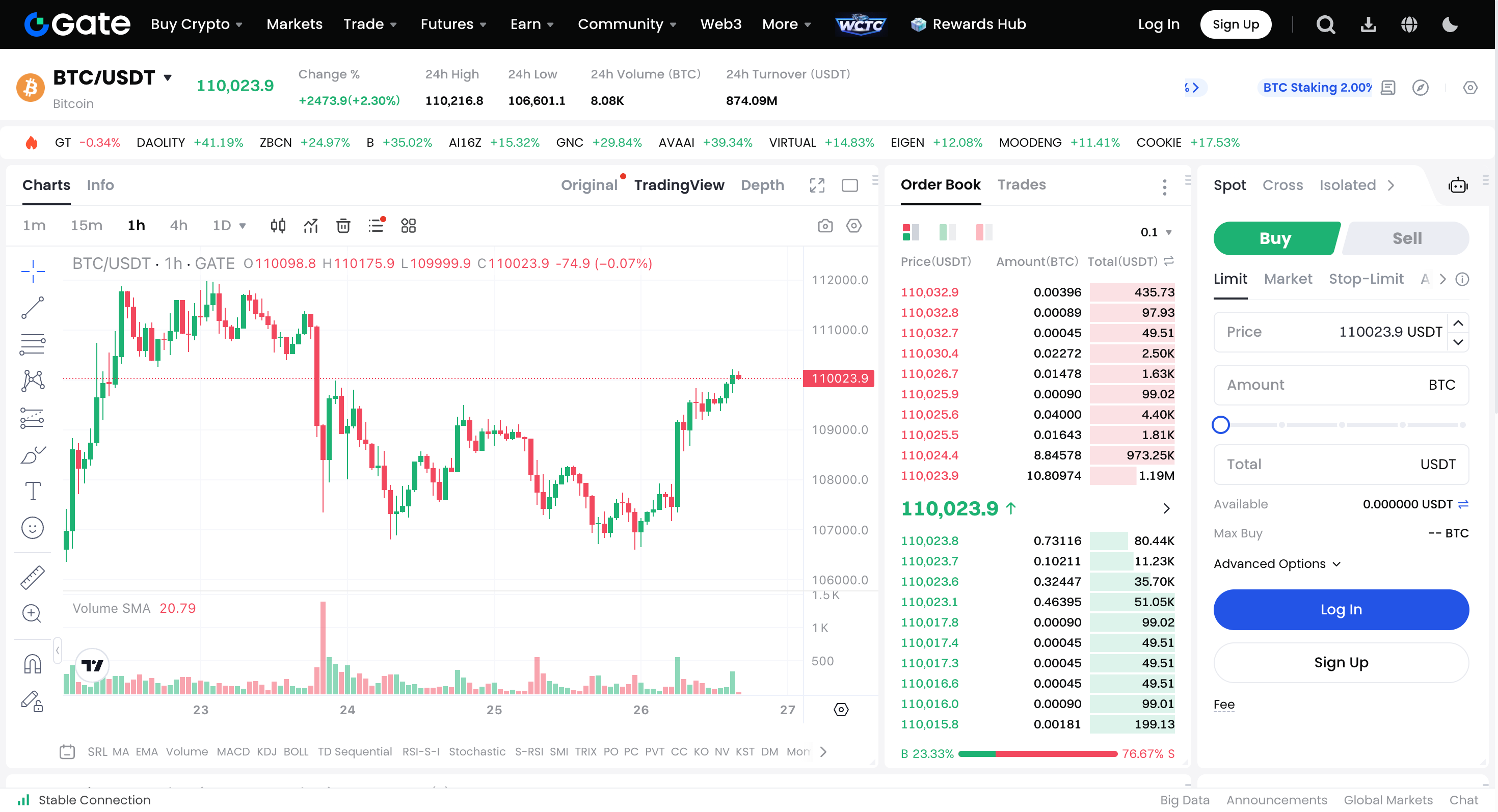Open the search icon in header
1498x812 pixels.
(1326, 24)
